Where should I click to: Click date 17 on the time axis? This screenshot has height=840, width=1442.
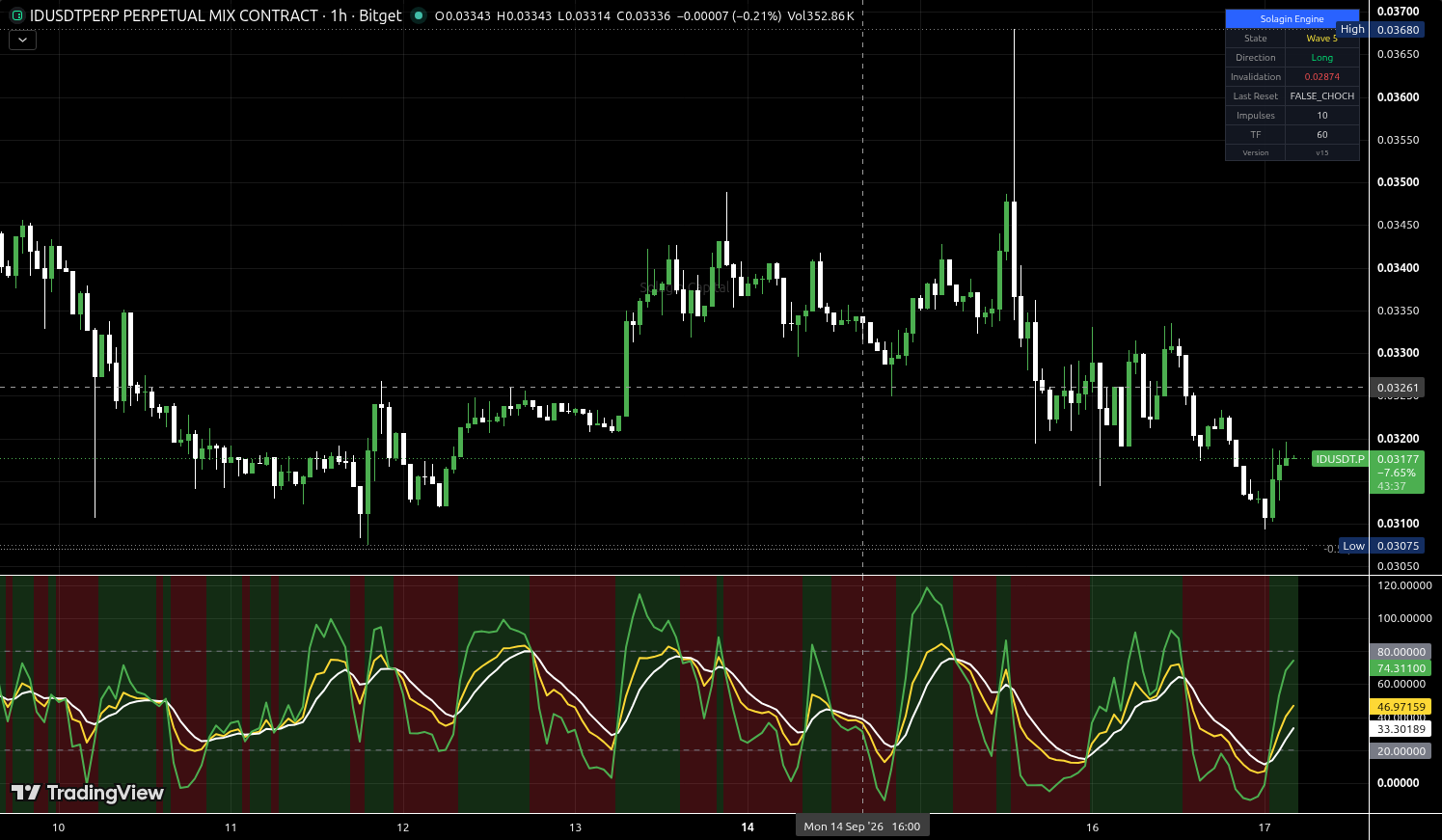tap(1265, 827)
